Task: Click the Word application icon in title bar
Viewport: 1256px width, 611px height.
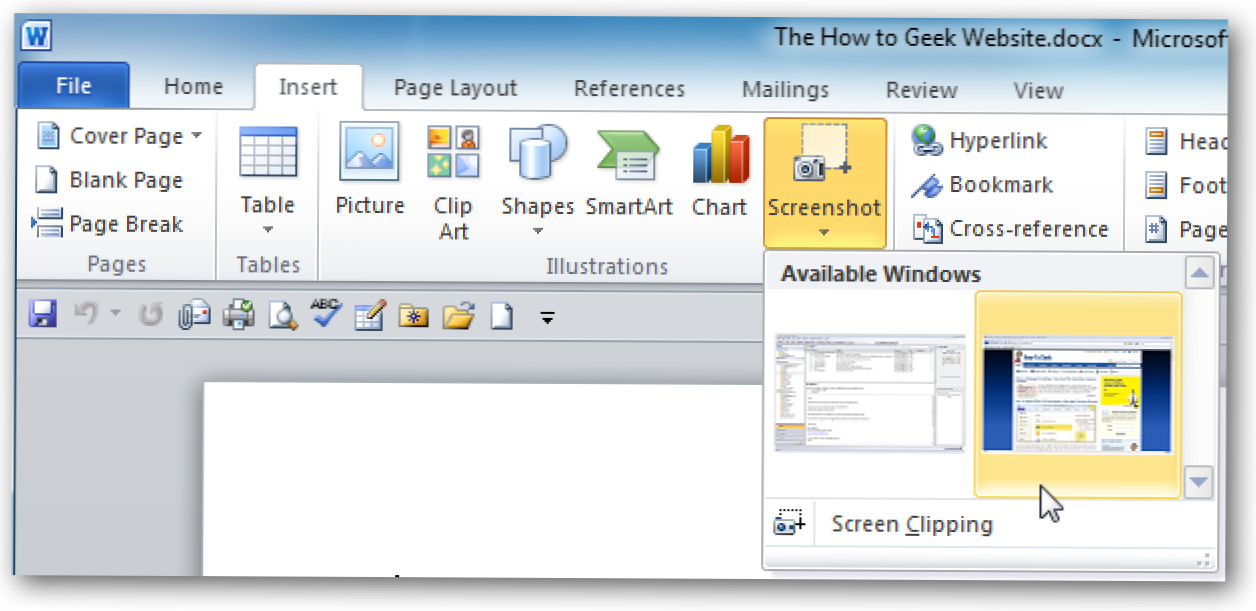Action: pyautogui.click(x=36, y=37)
